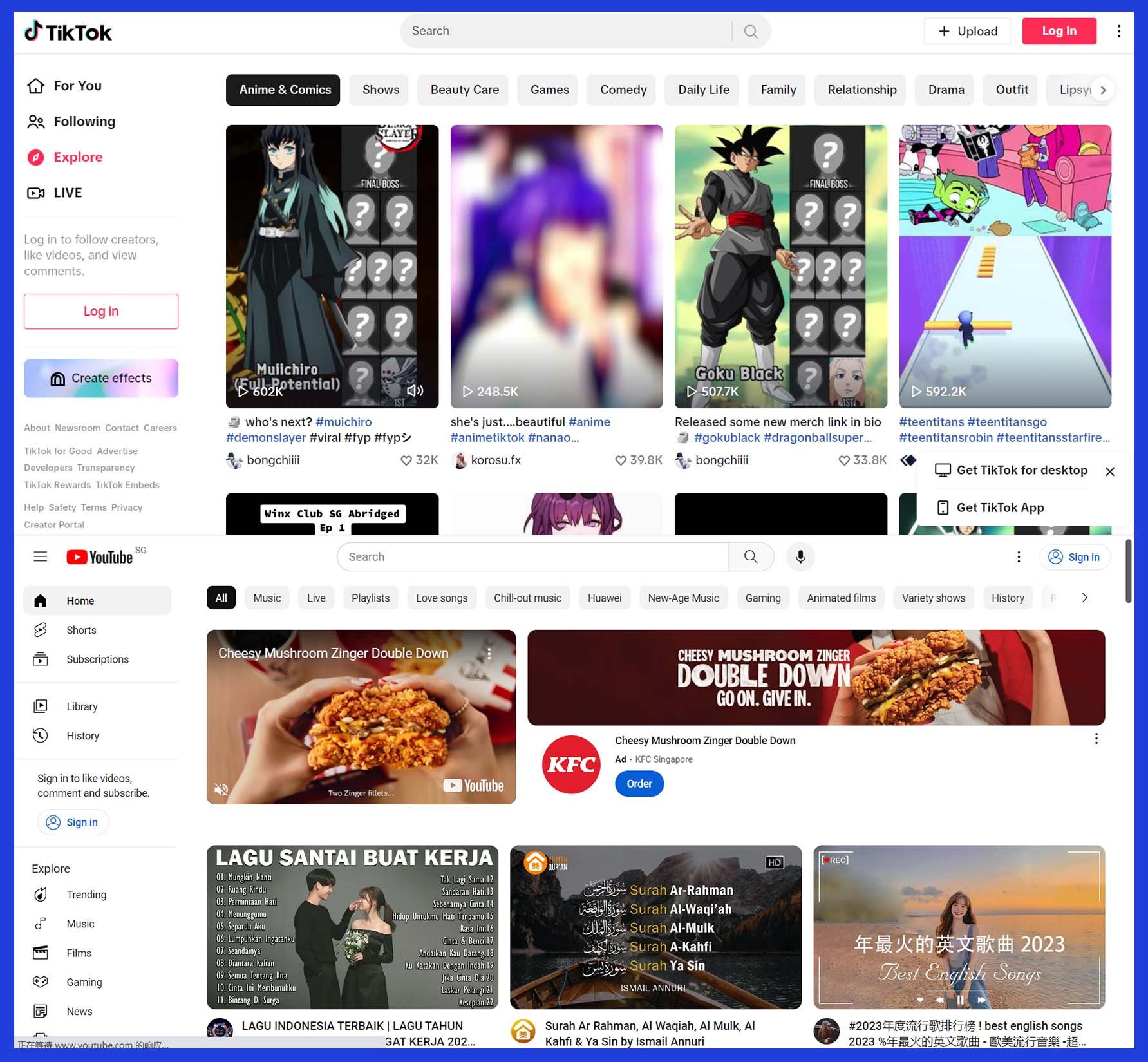The height and width of the screenshot is (1062, 1148).
Task: Click KFC ad Order button
Action: 639,784
